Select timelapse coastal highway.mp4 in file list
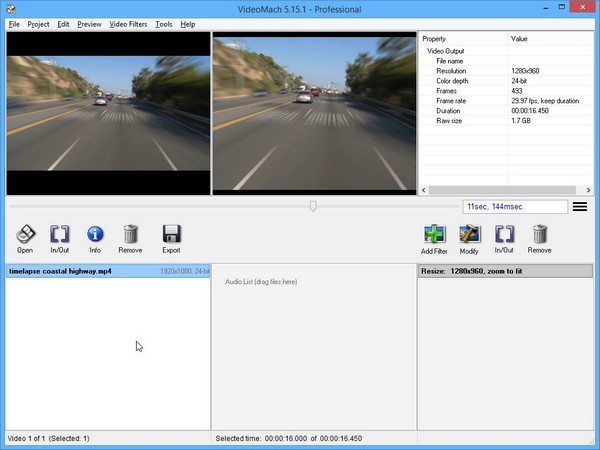This screenshot has width=600, height=450. point(60,271)
